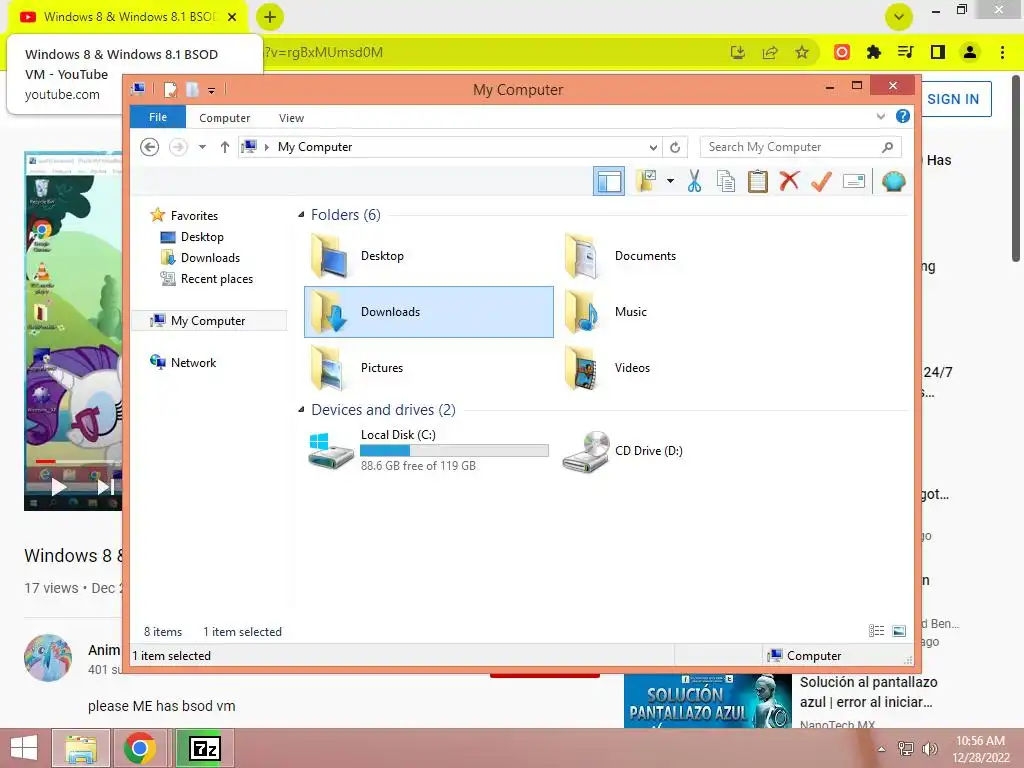Image resolution: width=1024 pixels, height=768 pixels.
Task: Open Chrome three-dot menu
Action: (1002, 52)
